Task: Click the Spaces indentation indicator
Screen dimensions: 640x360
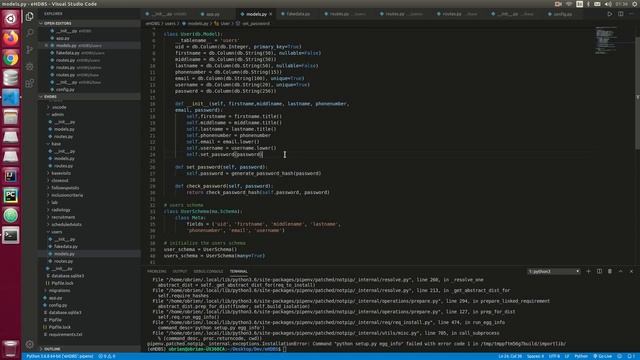Action: click(535, 356)
